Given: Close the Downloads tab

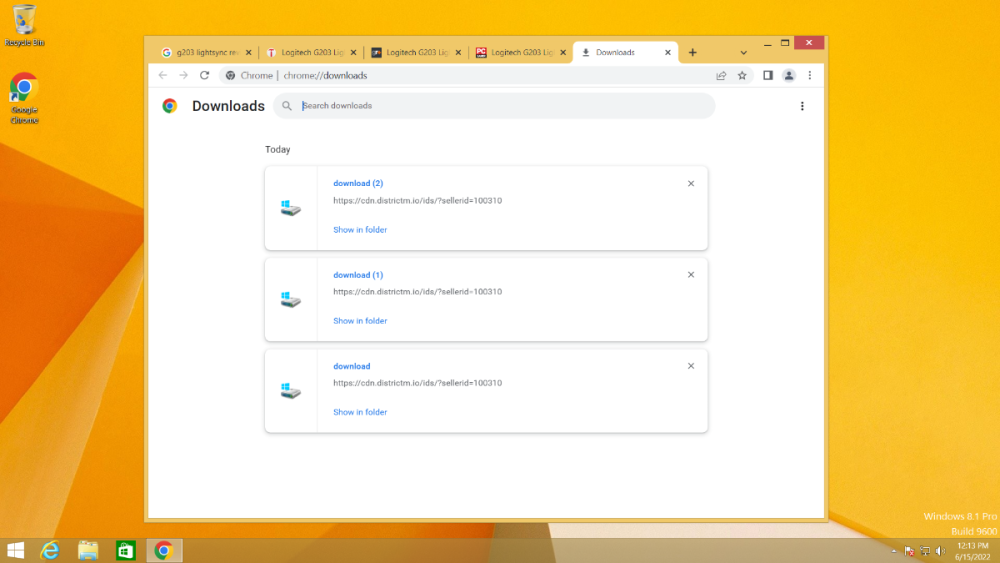Looking at the screenshot, I should point(668,52).
